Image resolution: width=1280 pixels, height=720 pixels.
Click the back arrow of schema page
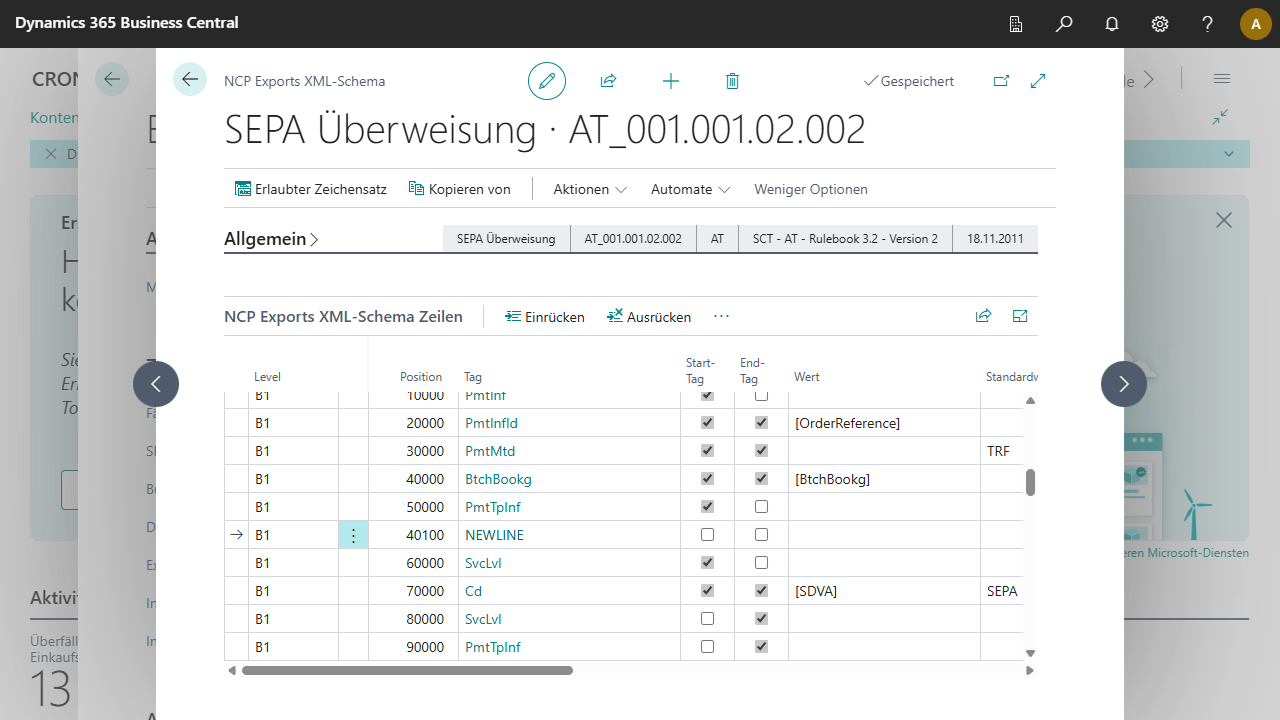pos(190,79)
